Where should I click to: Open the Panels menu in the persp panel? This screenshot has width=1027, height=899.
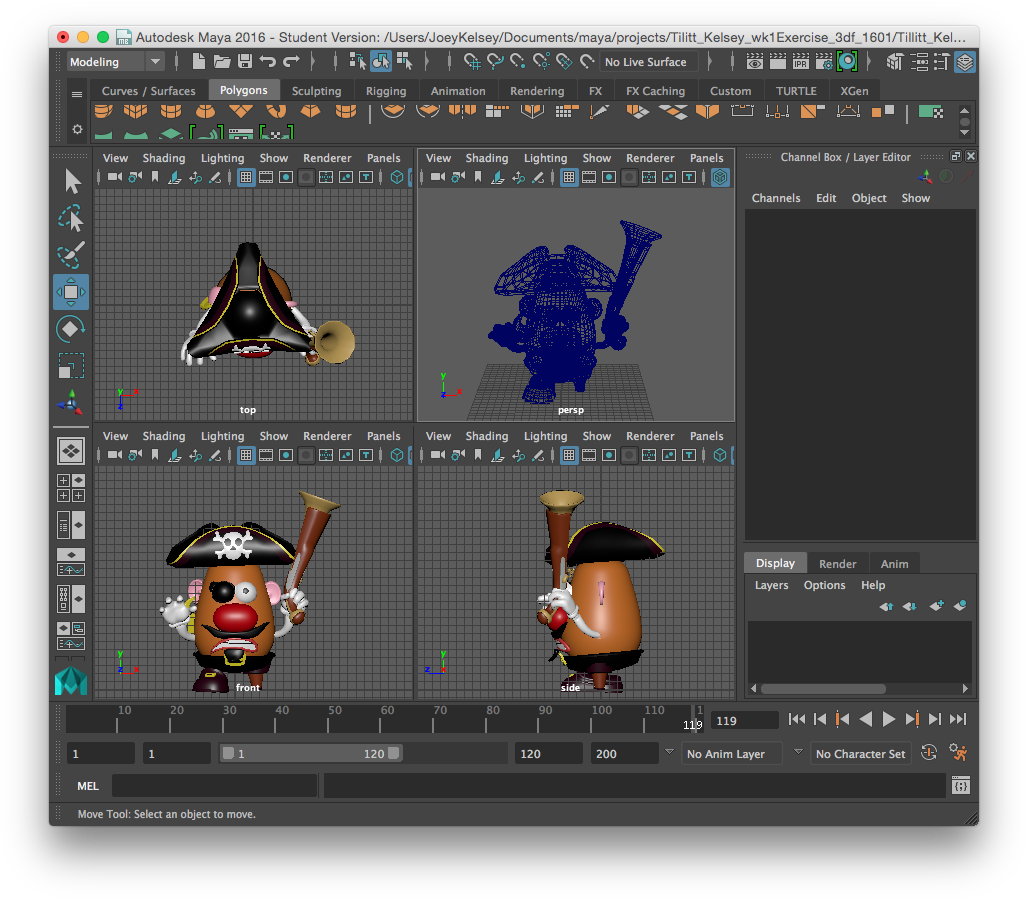click(706, 158)
